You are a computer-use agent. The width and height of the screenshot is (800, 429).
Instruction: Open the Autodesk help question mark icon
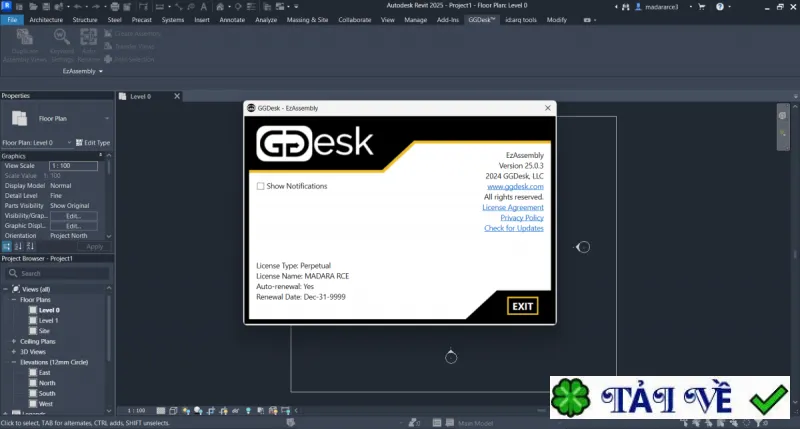coord(719,7)
